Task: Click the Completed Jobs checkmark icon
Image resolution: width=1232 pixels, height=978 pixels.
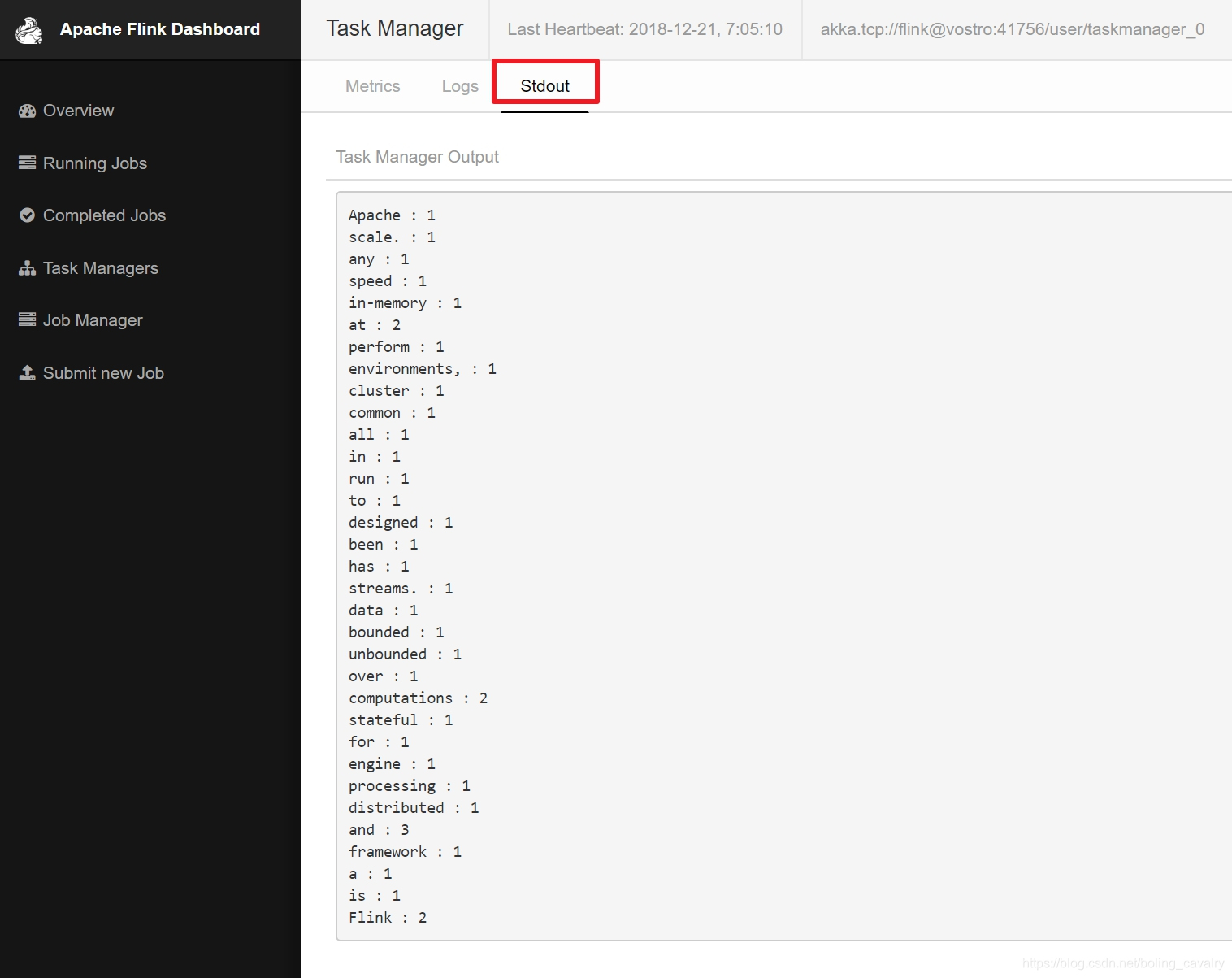Action: (x=28, y=215)
